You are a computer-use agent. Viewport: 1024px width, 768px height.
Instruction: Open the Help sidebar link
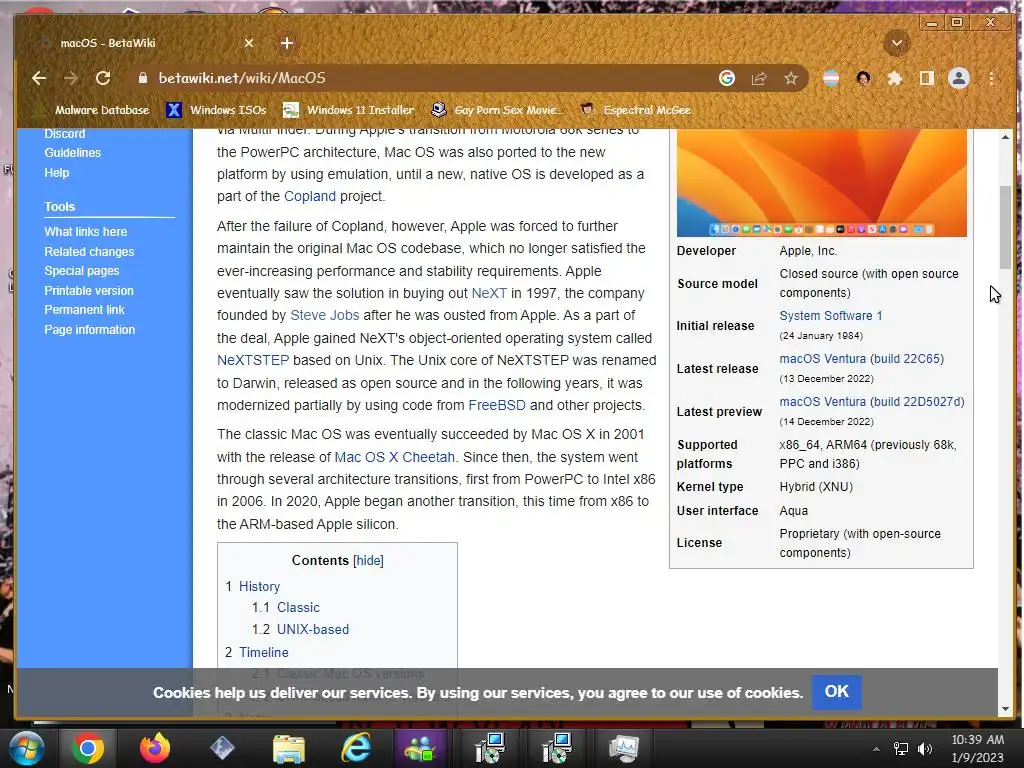(x=57, y=173)
